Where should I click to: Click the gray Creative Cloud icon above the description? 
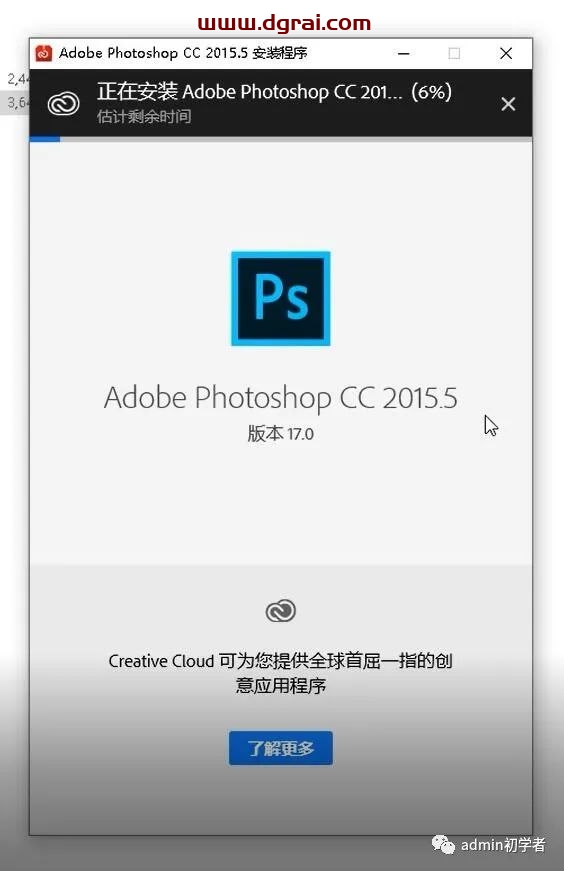click(x=281, y=611)
